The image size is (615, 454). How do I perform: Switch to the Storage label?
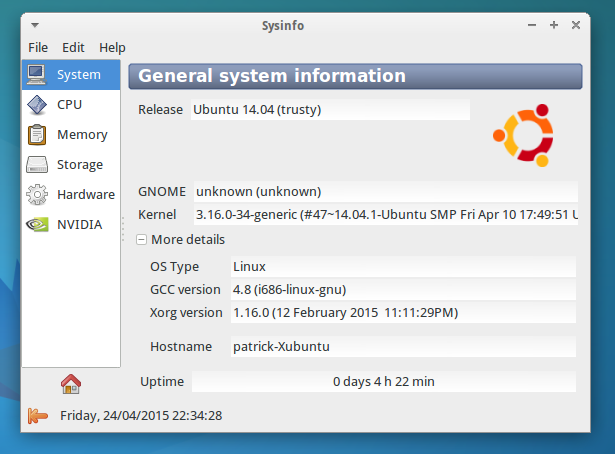point(80,165)
